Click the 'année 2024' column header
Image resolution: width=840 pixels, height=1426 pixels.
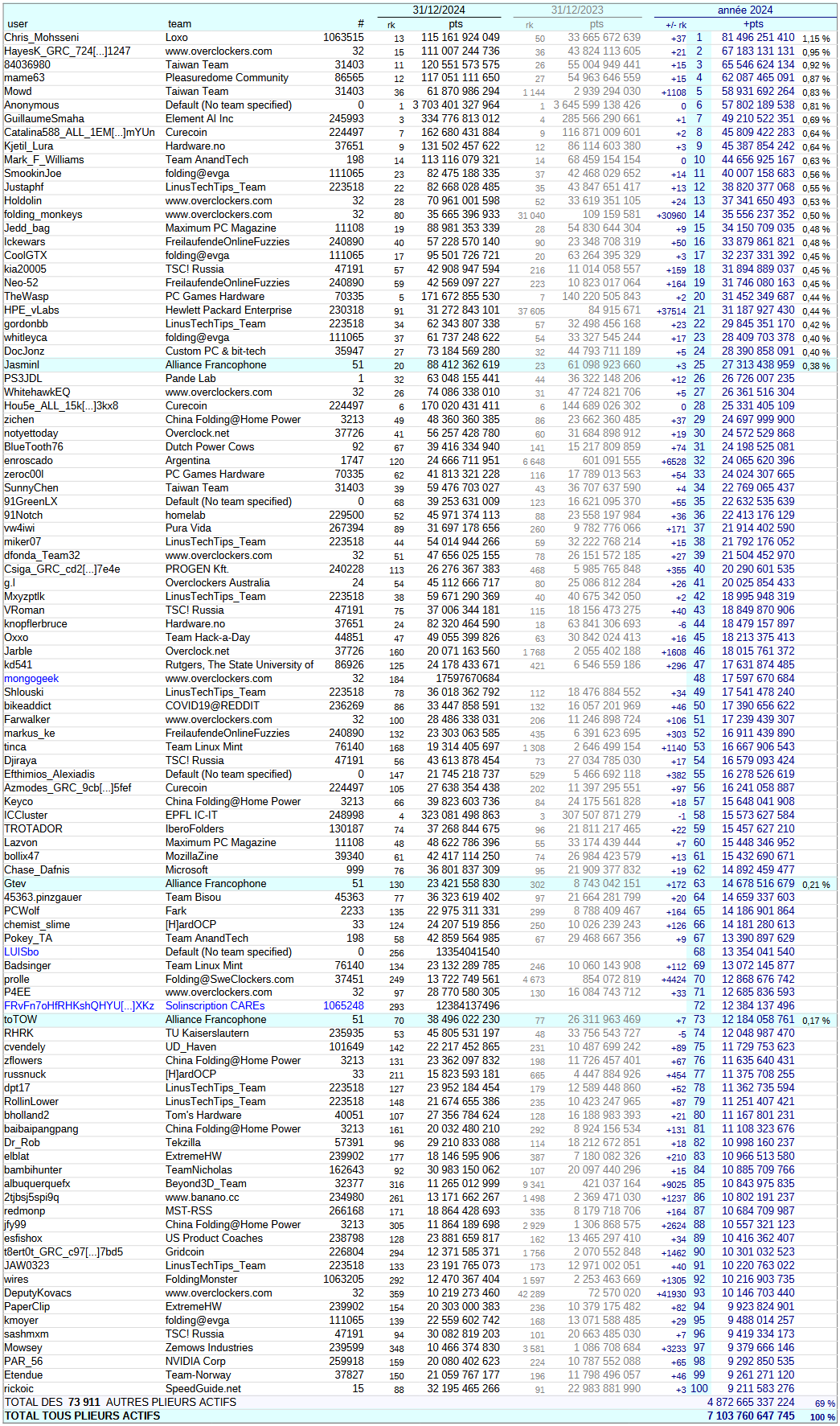[x=744, y=10]
